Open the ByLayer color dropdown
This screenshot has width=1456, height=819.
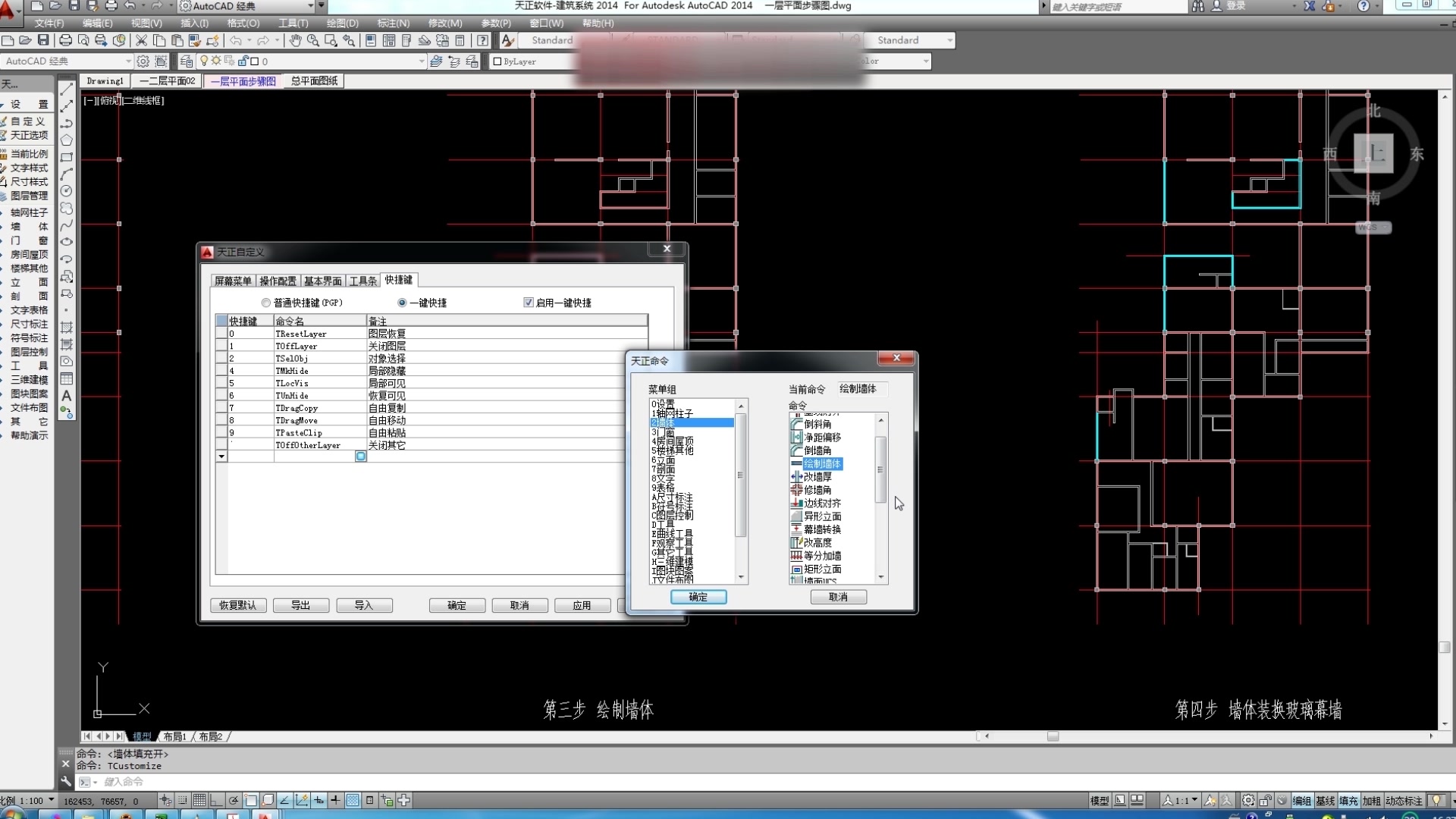(x=535, y=61)
